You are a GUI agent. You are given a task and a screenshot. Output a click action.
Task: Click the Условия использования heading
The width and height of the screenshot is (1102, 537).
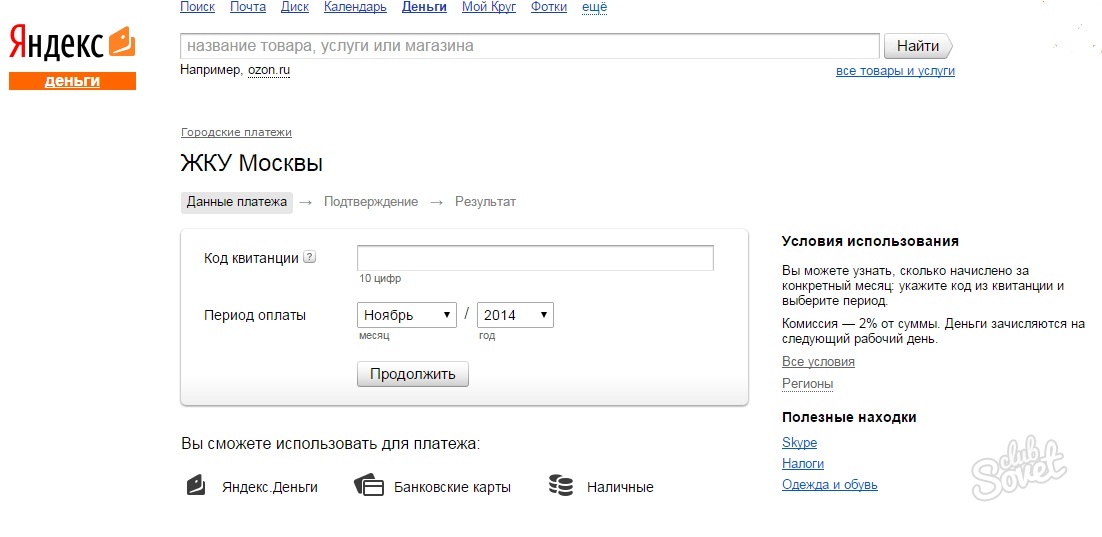870,241
